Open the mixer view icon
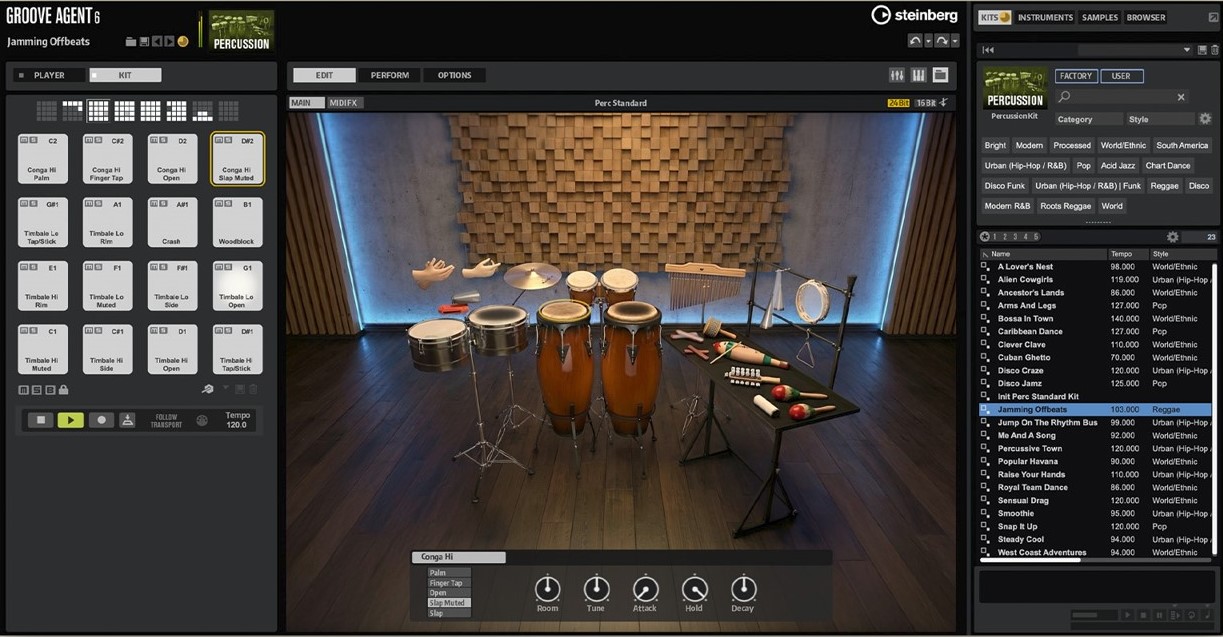This screenshot has height=637, width=1223. 897,75
